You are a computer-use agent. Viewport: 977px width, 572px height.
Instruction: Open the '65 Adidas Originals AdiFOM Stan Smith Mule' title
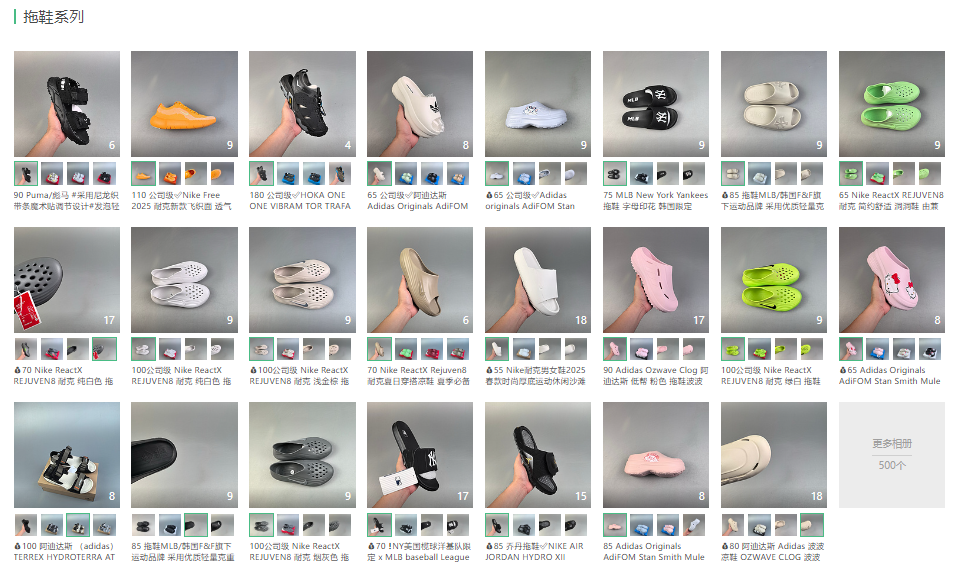click(x=890, y=376)
